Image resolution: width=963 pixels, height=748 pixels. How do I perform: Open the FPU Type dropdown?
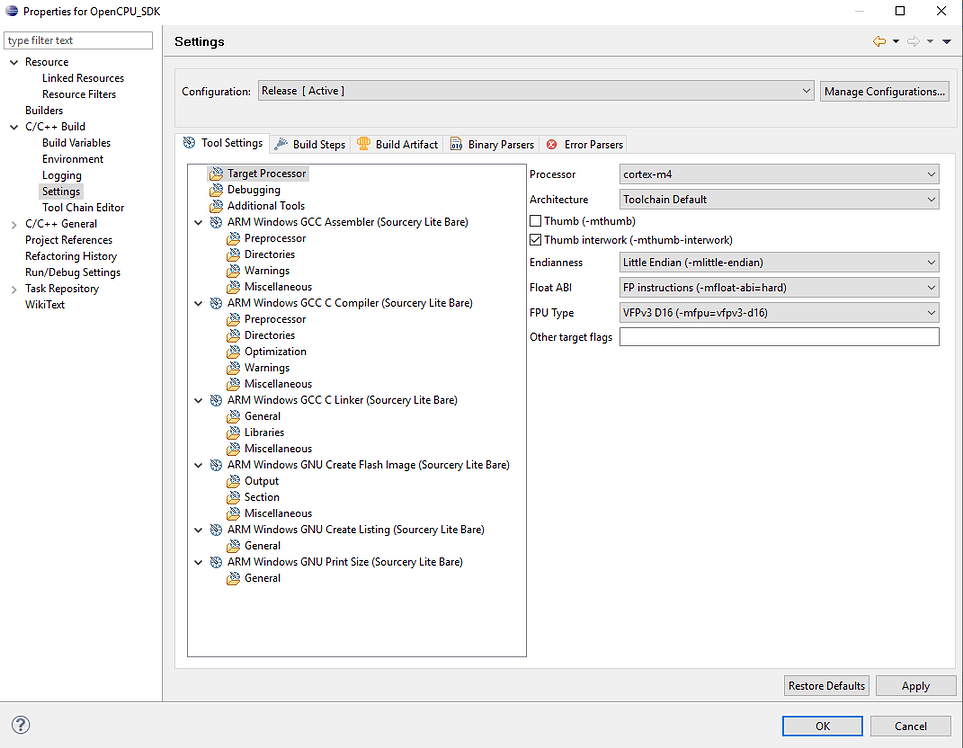(779, 313)
